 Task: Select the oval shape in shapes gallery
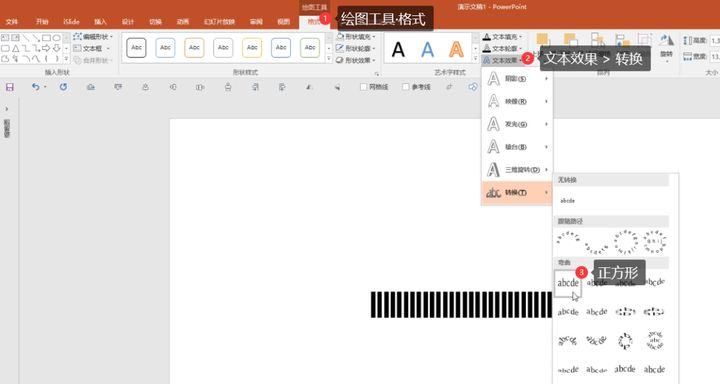56,38
